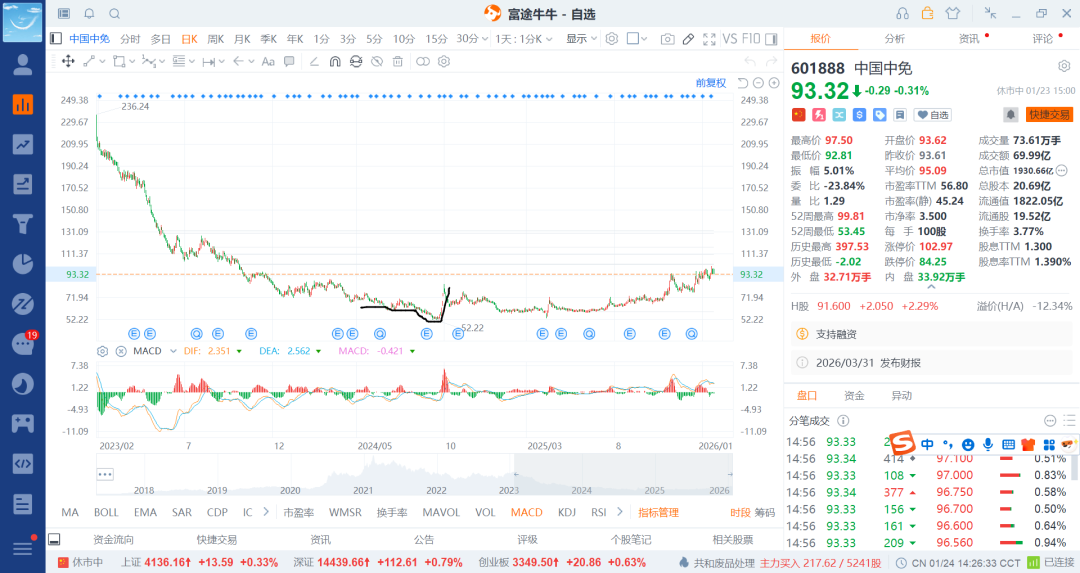Open 资金流向 bottom tab
Screen dimensions: 1080x573
pyautogui.click(x=114, y=539)
